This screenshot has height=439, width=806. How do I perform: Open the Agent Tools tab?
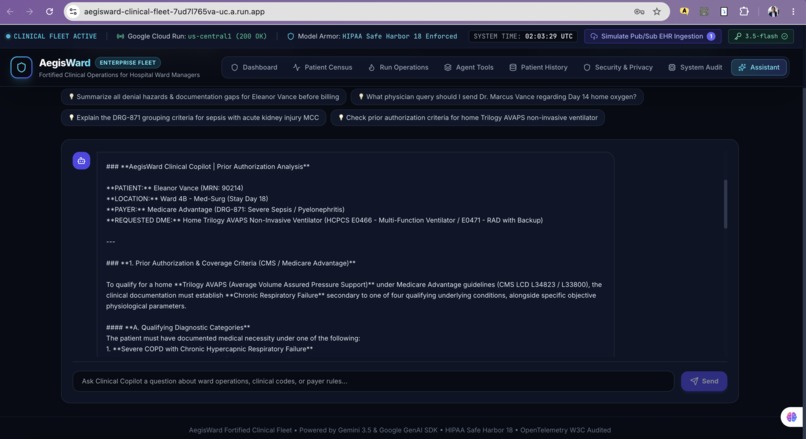(468, 67)
